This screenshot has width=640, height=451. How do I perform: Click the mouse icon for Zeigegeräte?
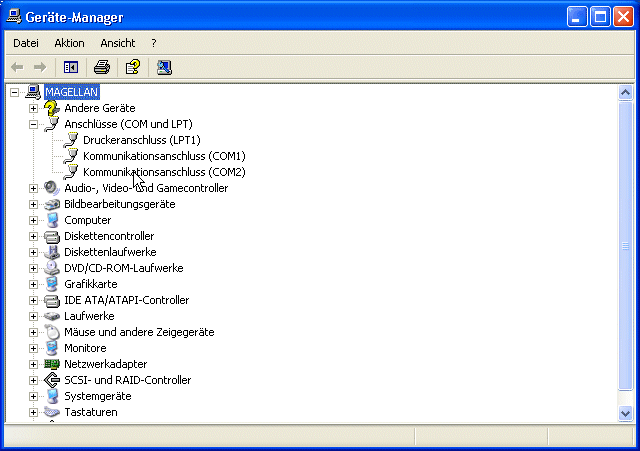click(52, 332)
